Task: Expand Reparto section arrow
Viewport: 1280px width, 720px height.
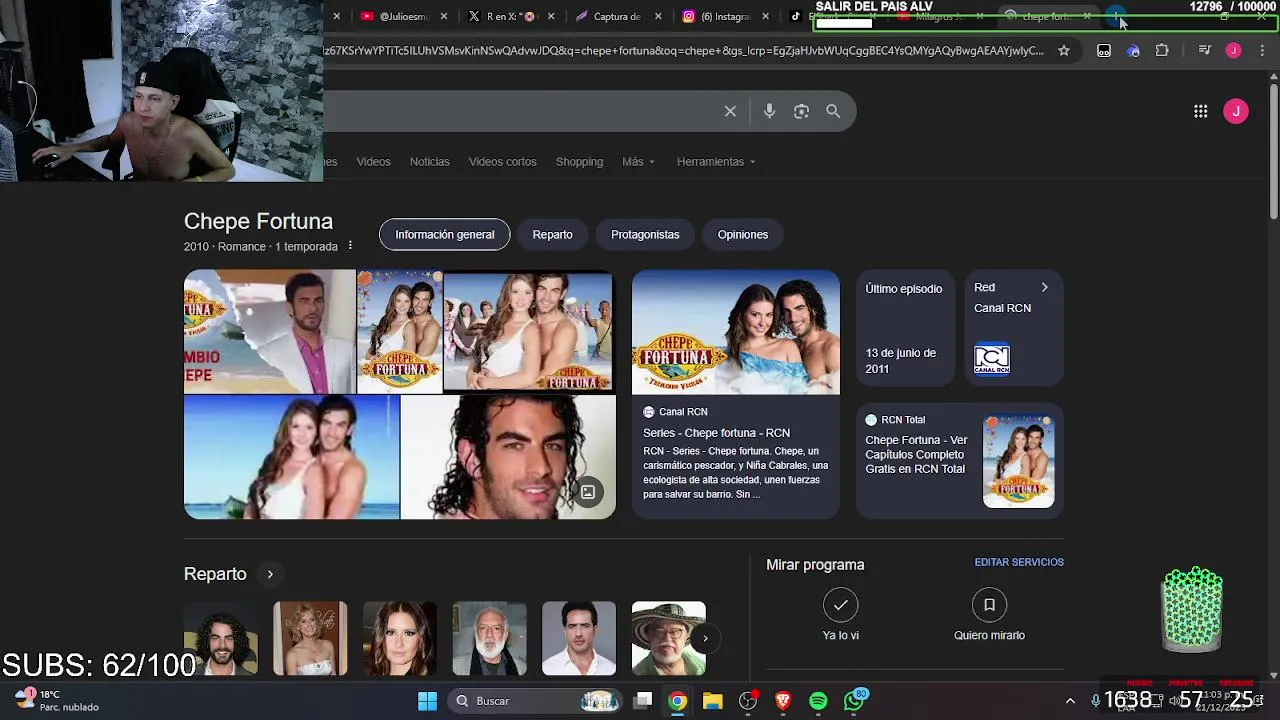Action: (x=269, y=574)
